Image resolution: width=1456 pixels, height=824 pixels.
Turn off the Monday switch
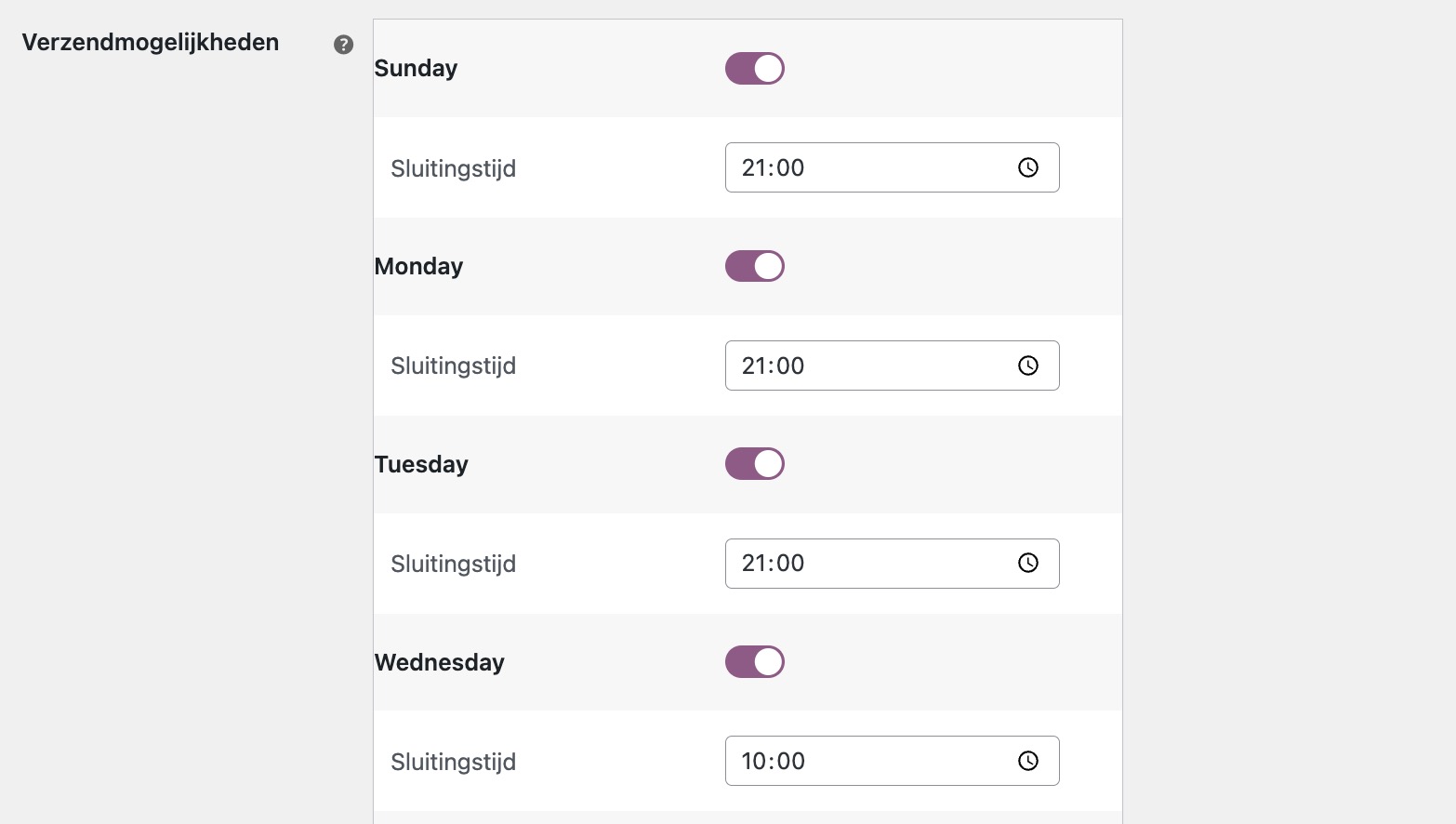point(754,266)
